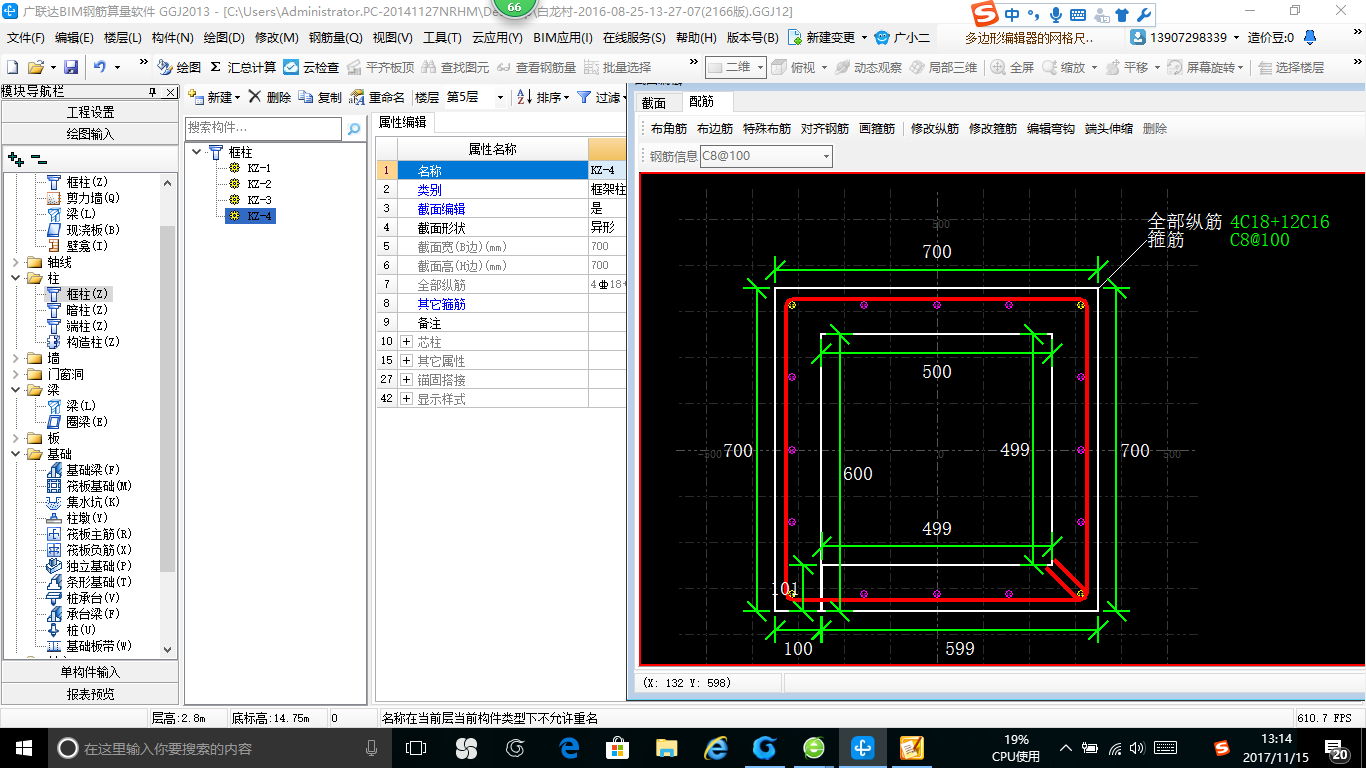Screen dimensions: 1366x768
Task: Select 剪力墙(Q) in navigation tree
Action: 93,198
